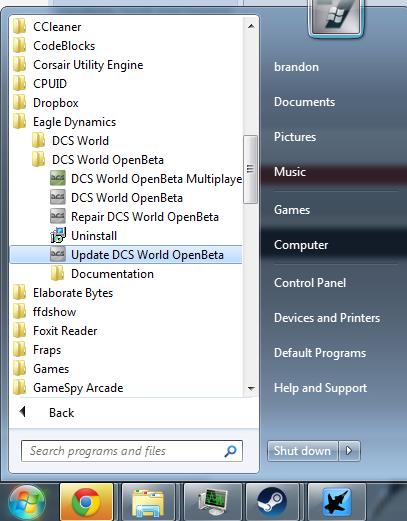Expand the GameSpy Arcade folder

(x=78, y=388)
